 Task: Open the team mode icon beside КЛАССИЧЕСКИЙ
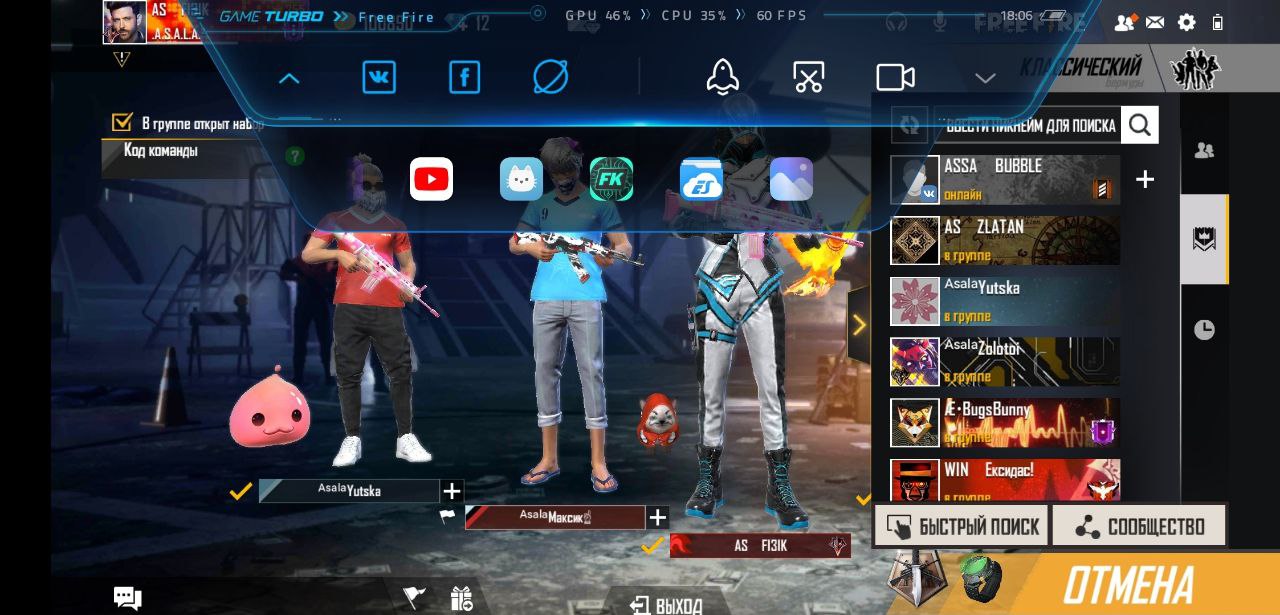coord(1196,68)
